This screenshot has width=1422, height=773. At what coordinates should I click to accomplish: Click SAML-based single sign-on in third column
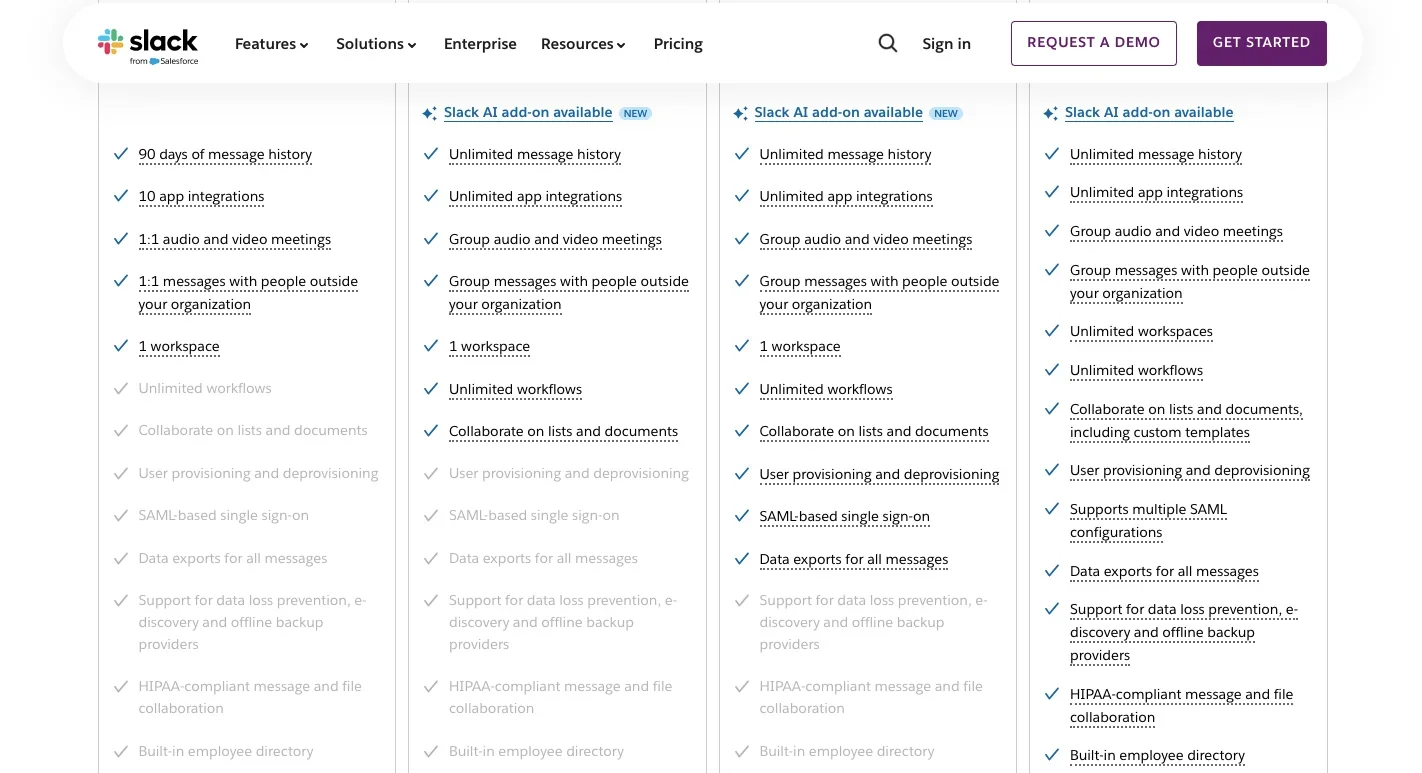844,517
